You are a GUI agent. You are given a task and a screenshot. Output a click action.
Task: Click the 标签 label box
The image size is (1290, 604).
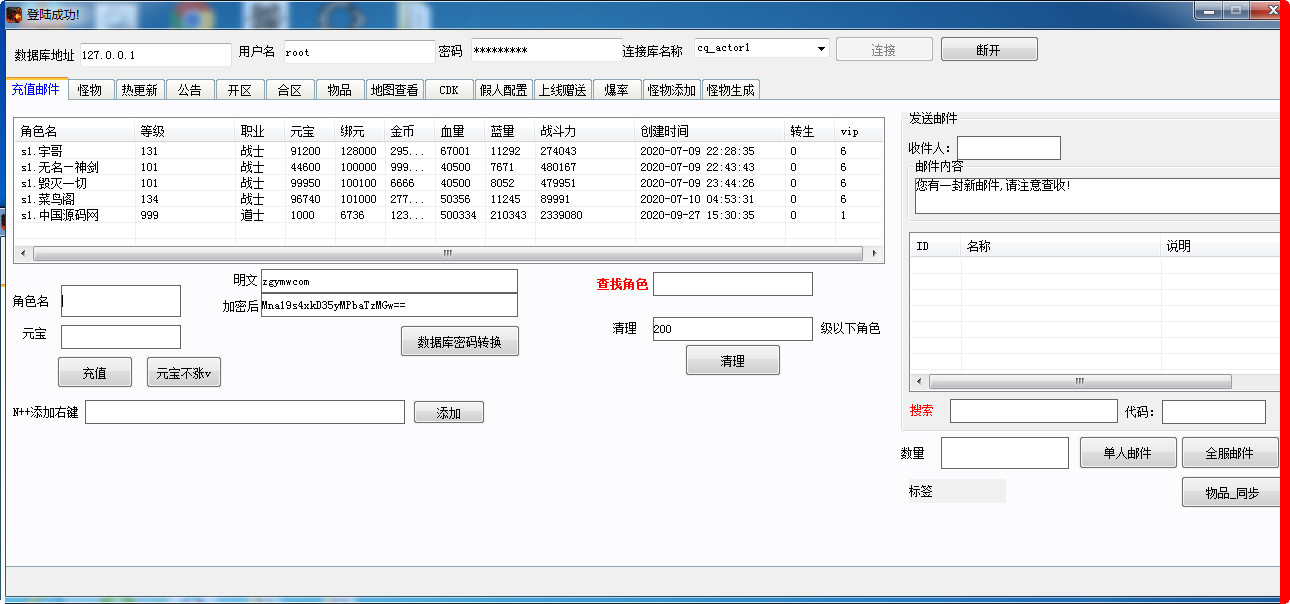click(x=955, y=491)
